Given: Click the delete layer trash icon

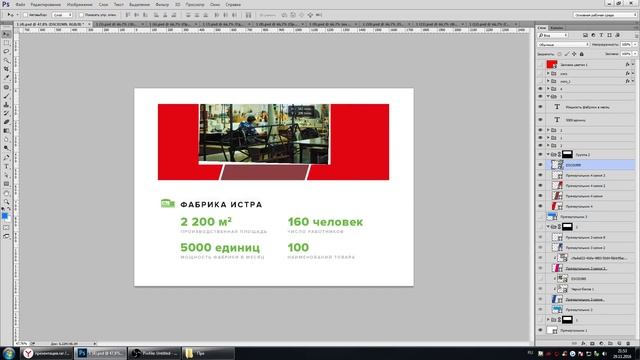Looking at the screenshot, I should (x=628, y=344).
